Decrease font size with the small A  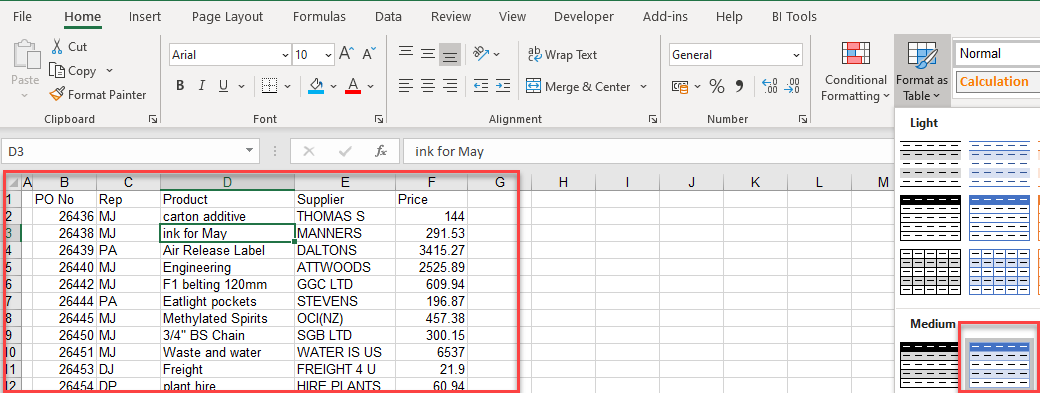pyautogui.click(x=369, y=54)
